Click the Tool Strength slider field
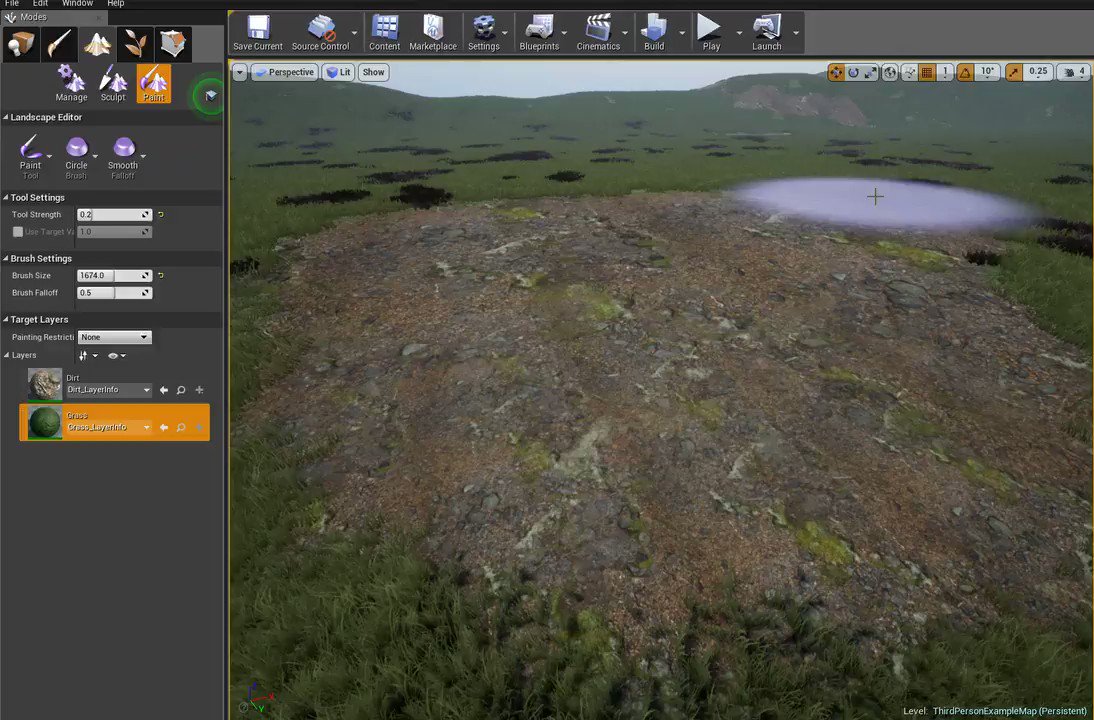The height and width of the screenshot is (720, 1094). tap(114, 215)
